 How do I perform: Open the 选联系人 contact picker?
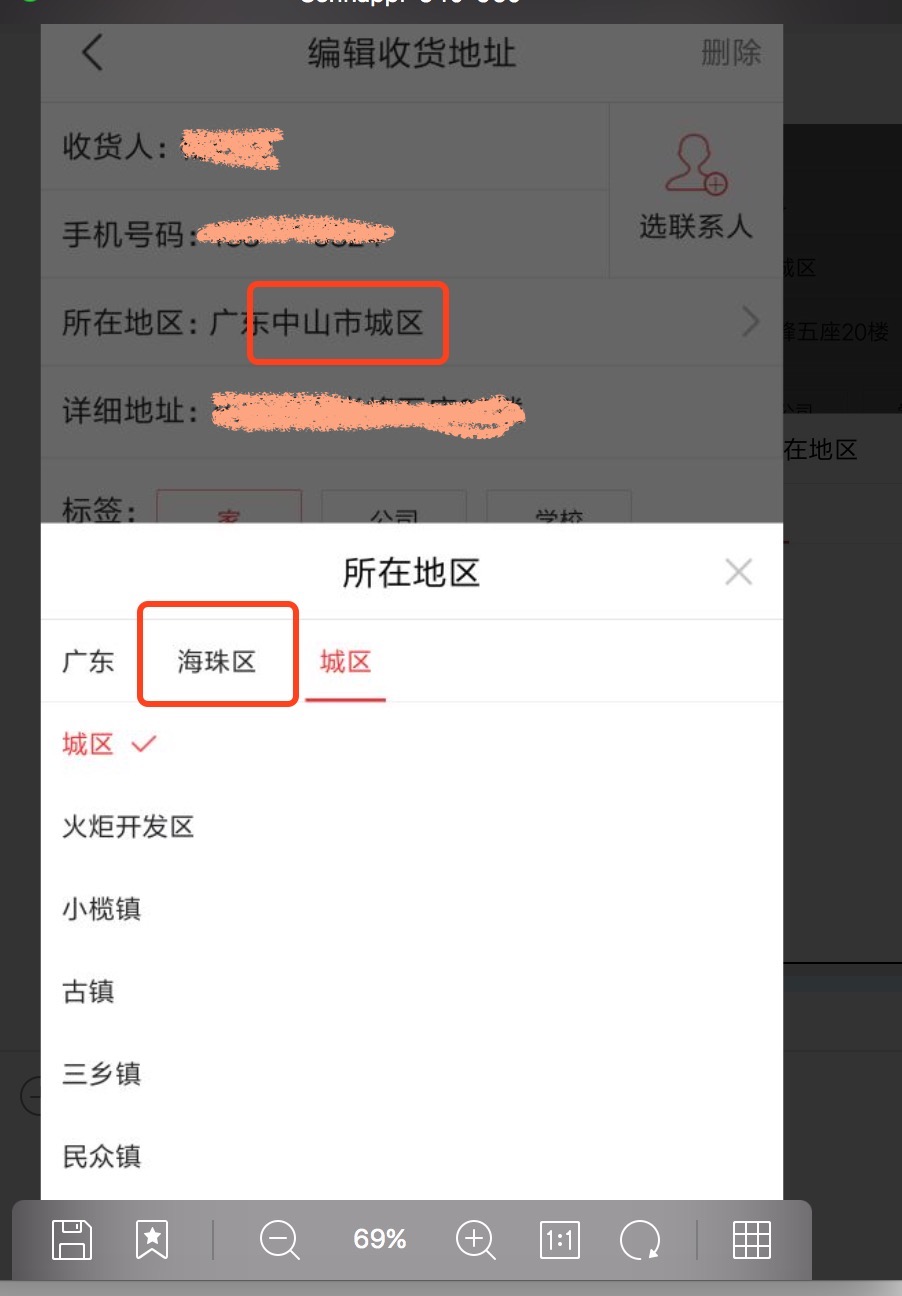[695, 188]
